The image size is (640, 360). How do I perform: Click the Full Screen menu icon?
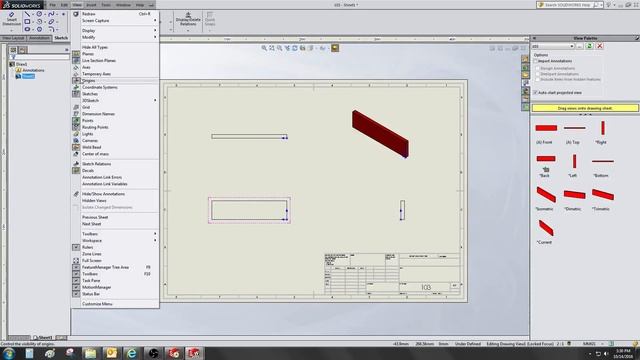[76, 260]
